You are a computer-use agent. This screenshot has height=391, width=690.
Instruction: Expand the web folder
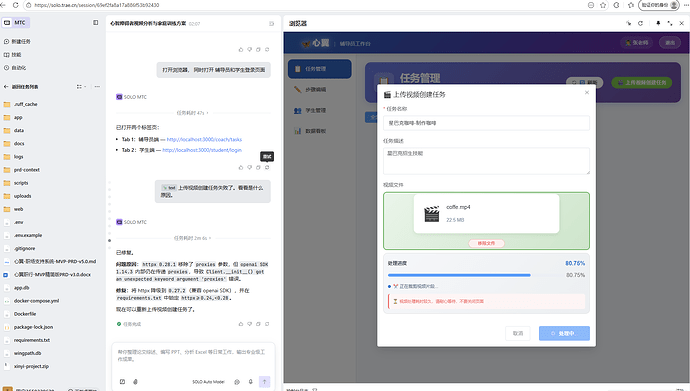(x=18, y=209)
